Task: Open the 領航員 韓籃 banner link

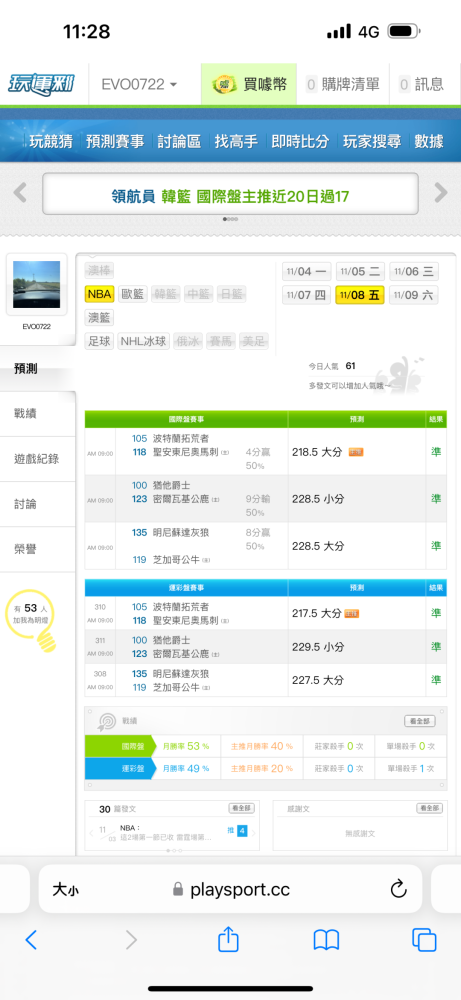Action: pos(230,196)
